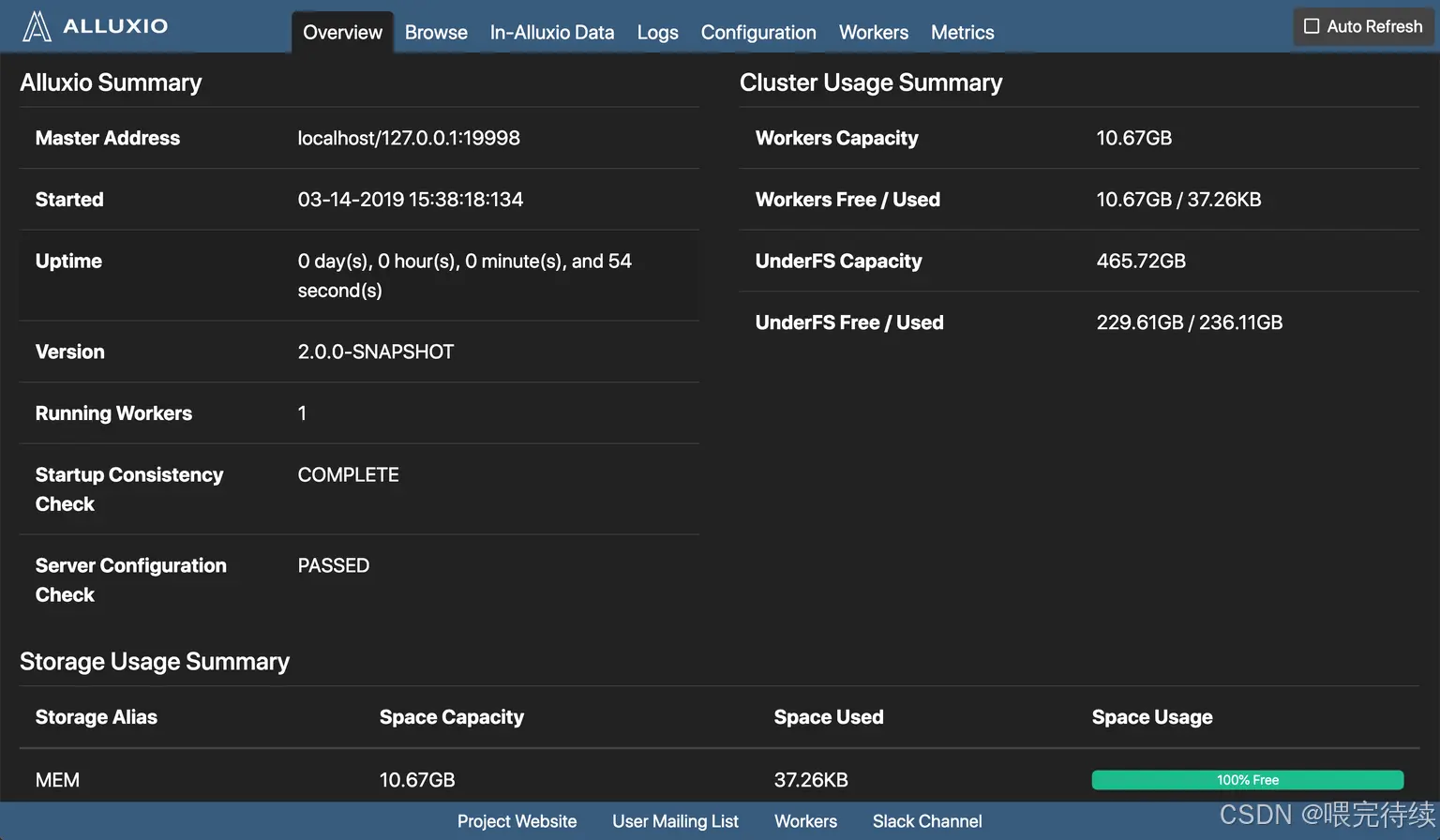Open the Metrics tab
The width and height of the screenshot is (1440, 840).
962,32
